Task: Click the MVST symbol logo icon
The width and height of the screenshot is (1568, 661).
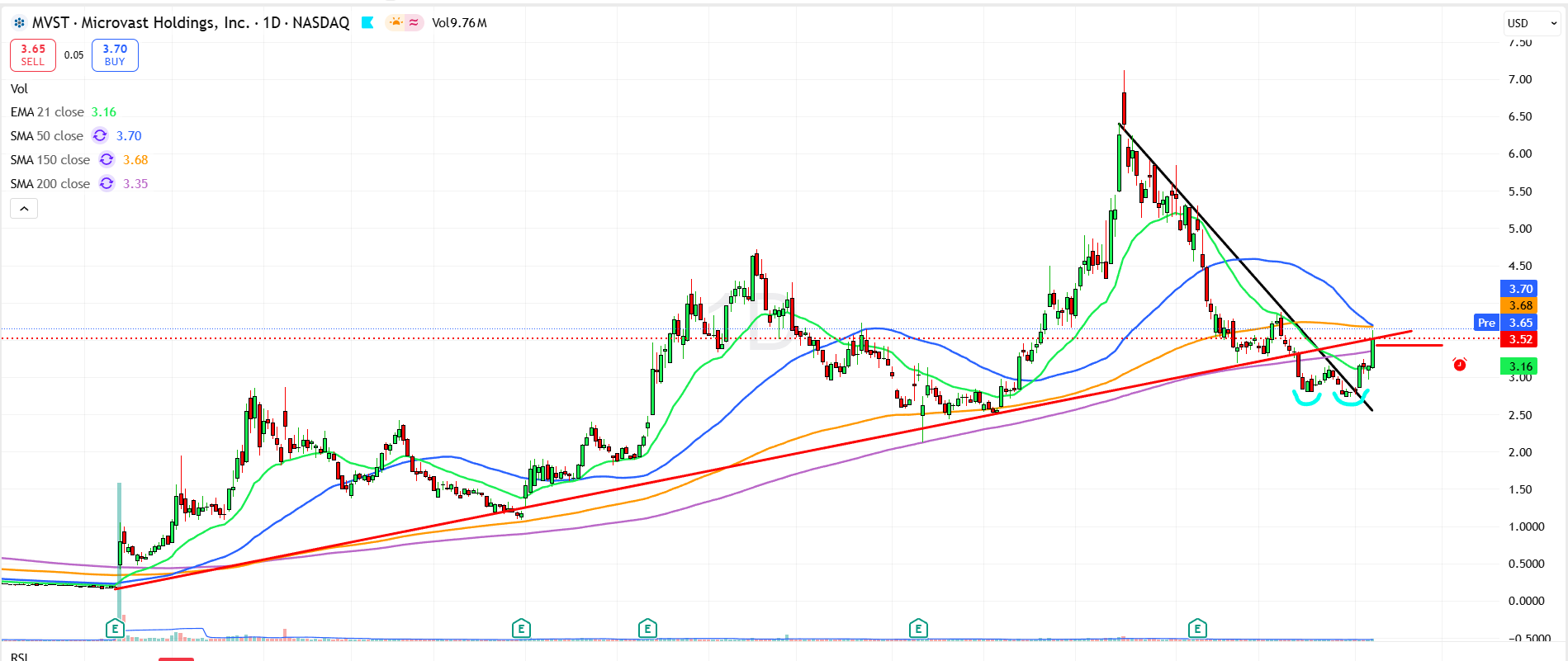Action: (19, 23)
